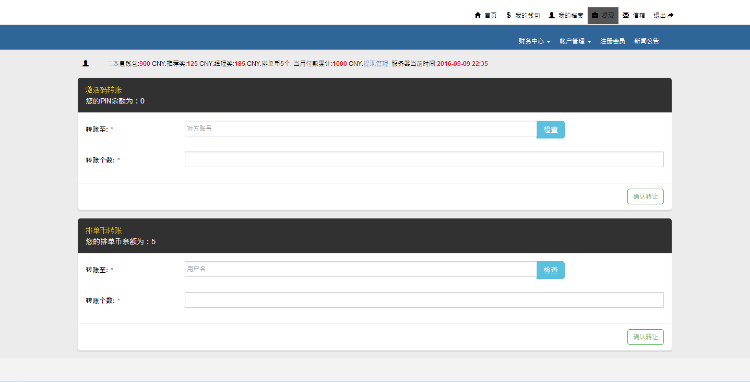Viewport: 750px width, 382px height.
Task: Click the coin balance line showing 5
Action: (121, 241)
